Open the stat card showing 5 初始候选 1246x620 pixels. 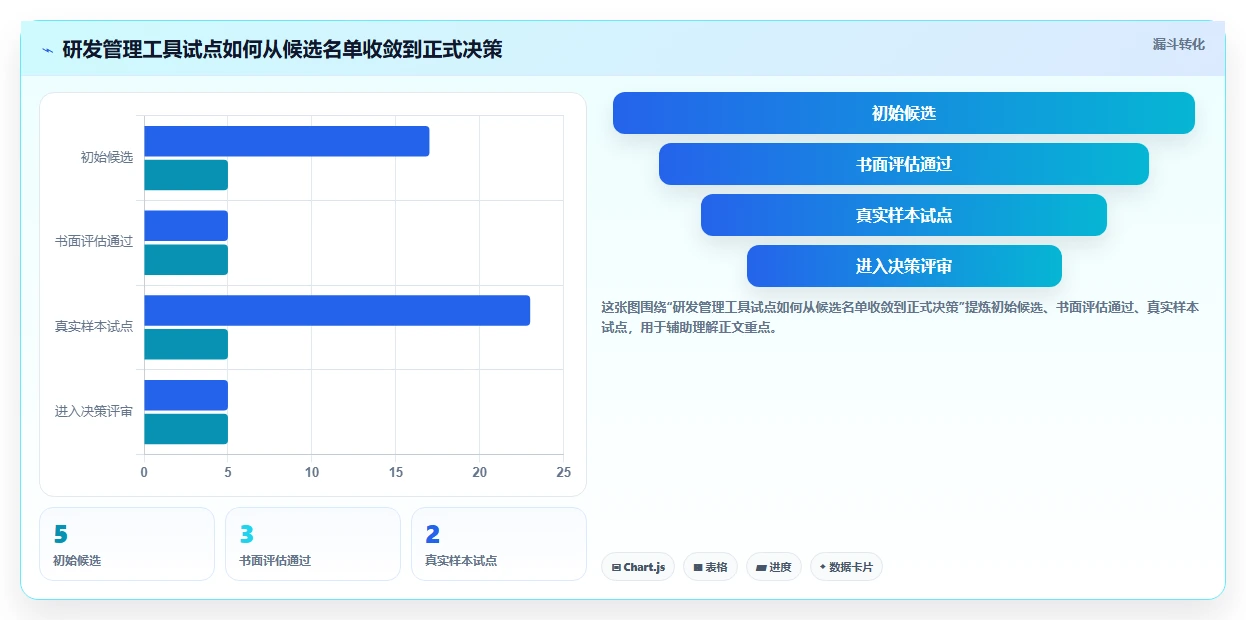[127, 544]
